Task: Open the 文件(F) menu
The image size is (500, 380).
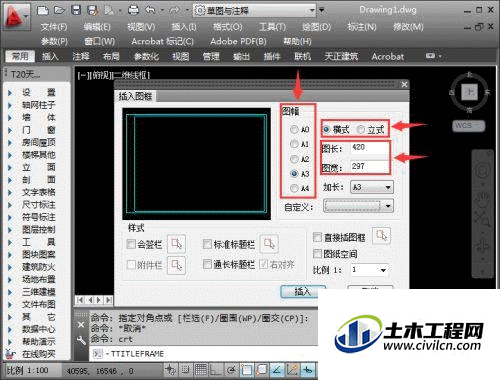Action: 54,27
